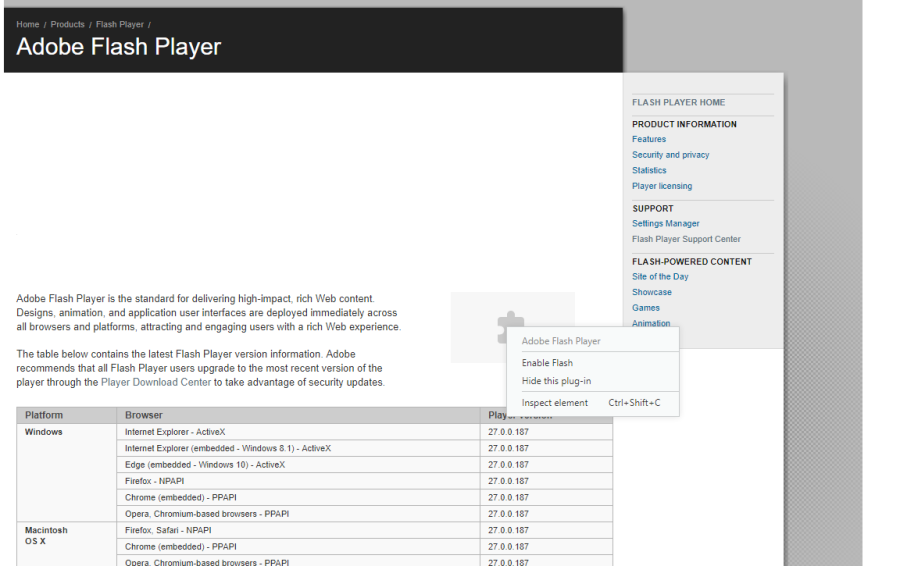This screenshot has height=566, width=900.
Task: Open Security and privacy link
Action: pyautogui.click(x=670, y=154)
